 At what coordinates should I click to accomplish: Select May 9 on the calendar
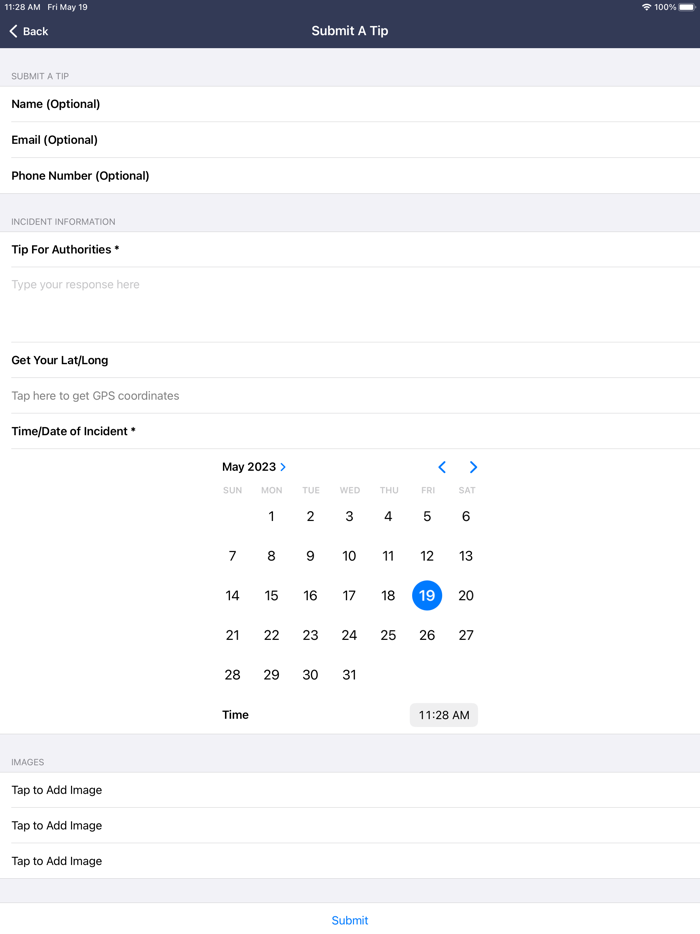310,556
